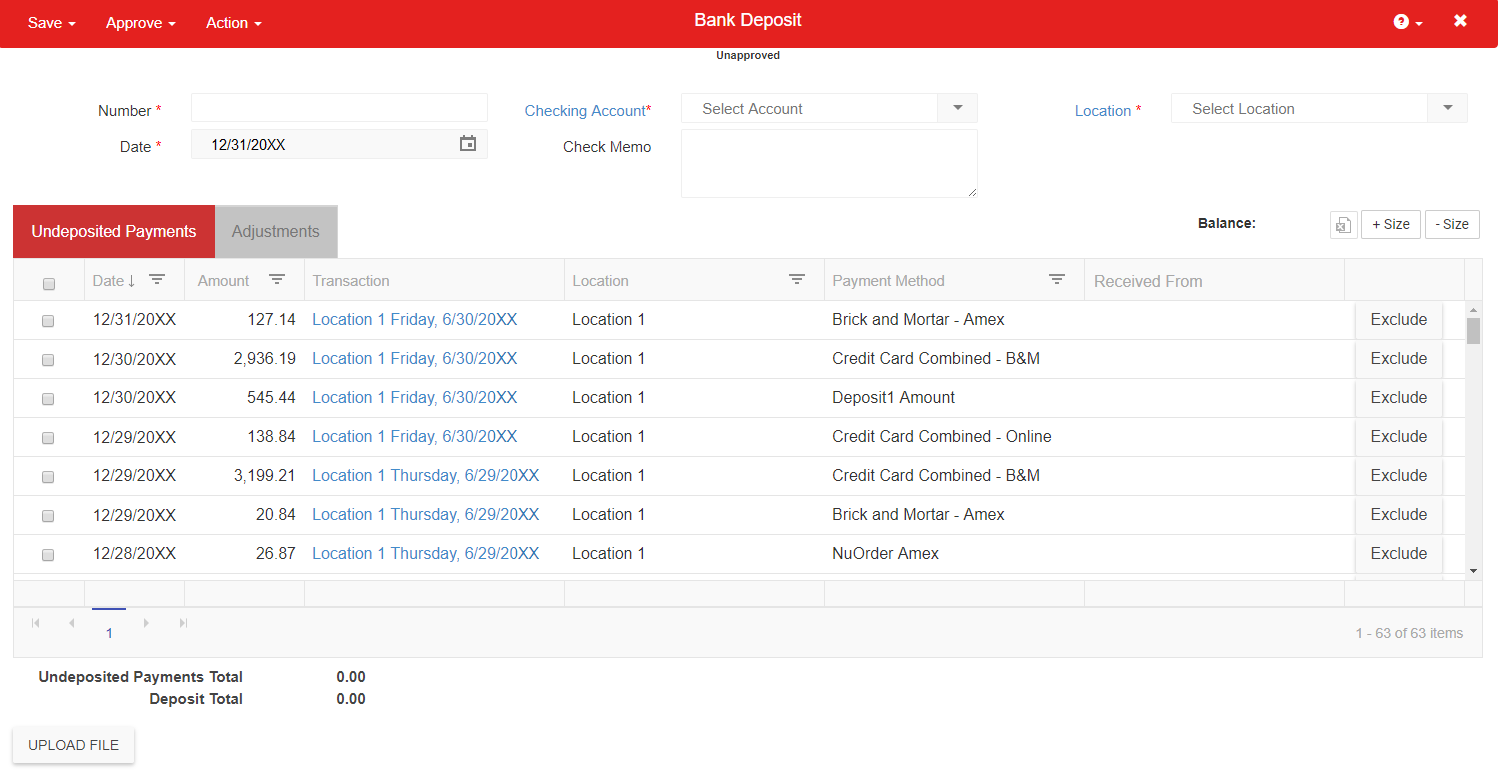Click the Upload File button
The height and width of the screenshot is (775, 1498).
tap(73, 745)
